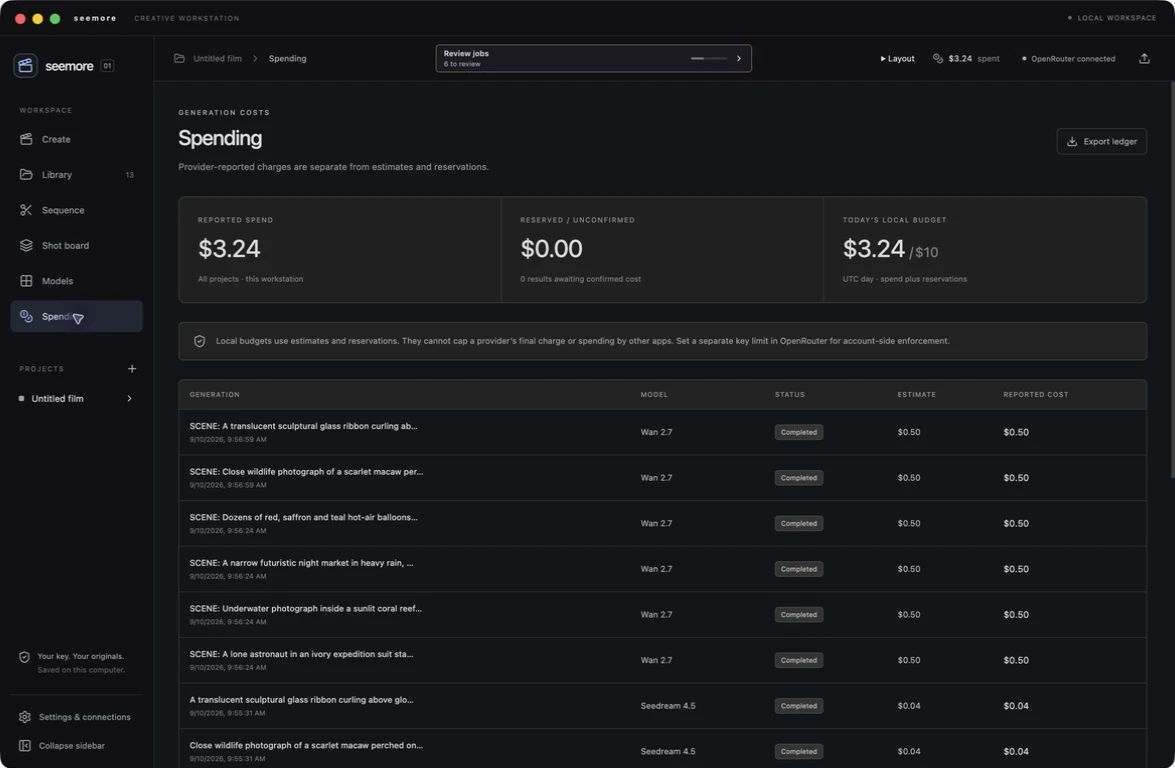Click the Reported spend $3.24 value
Screen dimensions: 1175x768
click(229, 249)
